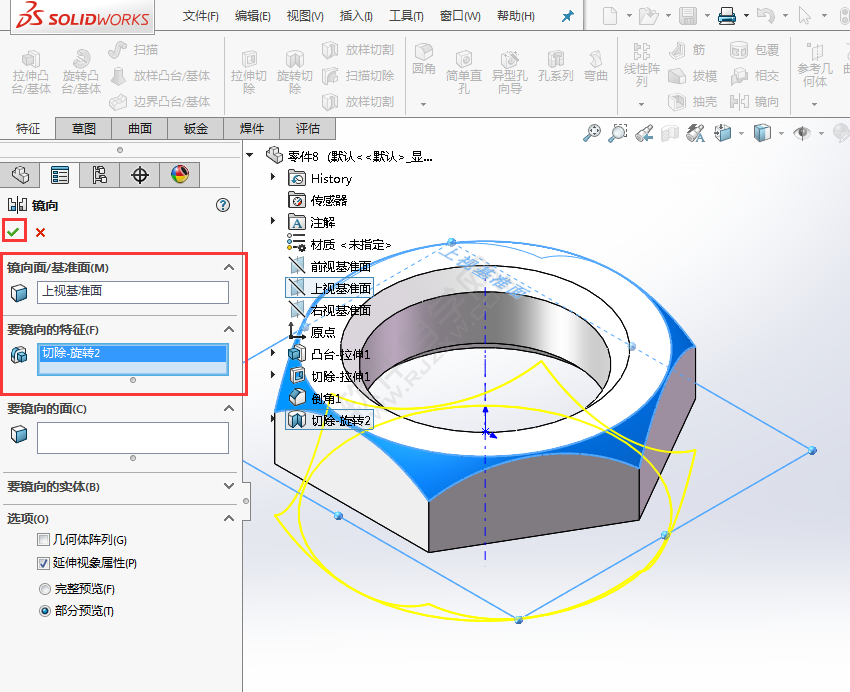Screen dimensions: 850x692
Task: Select Cut-Revolve2 in design tree
Action: pyautogui.click(x=330, y=420)
